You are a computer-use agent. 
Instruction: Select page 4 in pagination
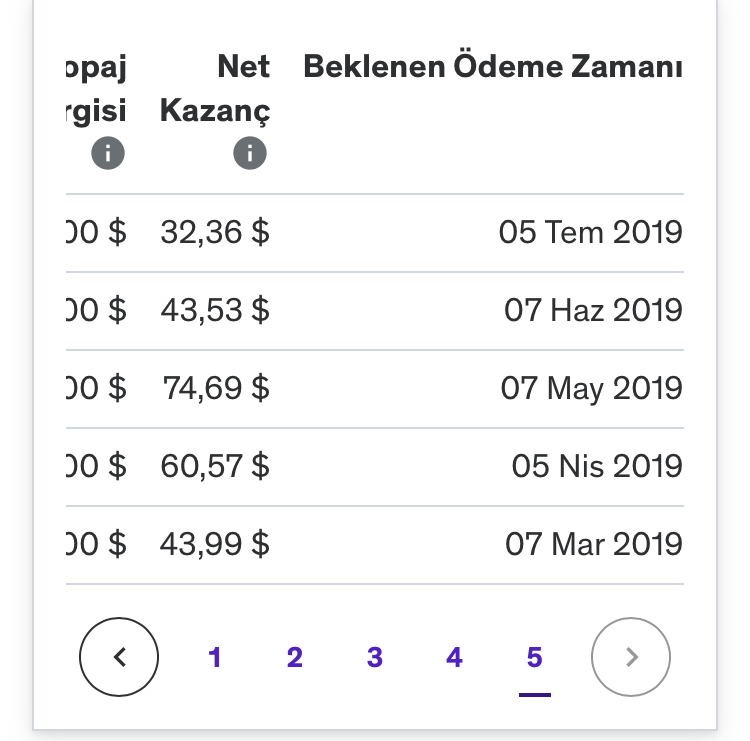pyautogui.click(x=454, y=657)
